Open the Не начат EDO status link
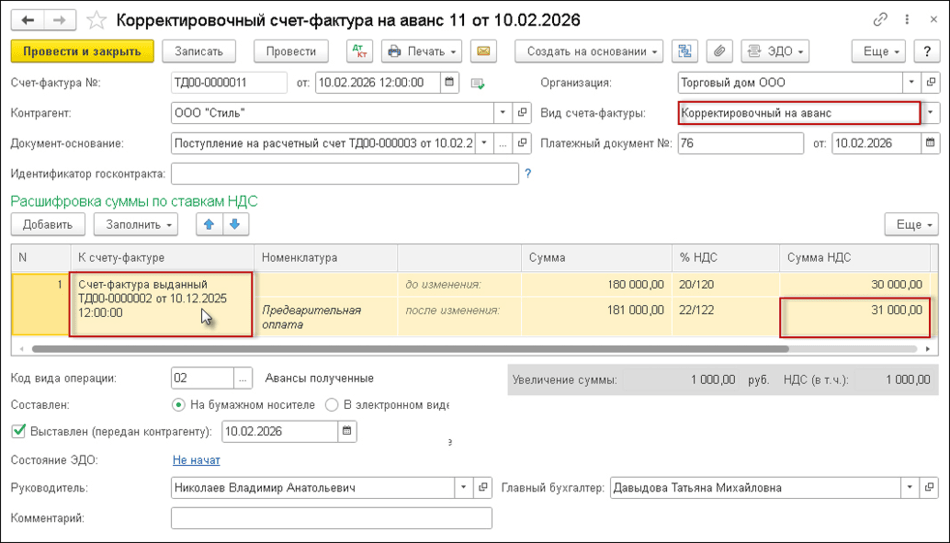 pos(196,460)
